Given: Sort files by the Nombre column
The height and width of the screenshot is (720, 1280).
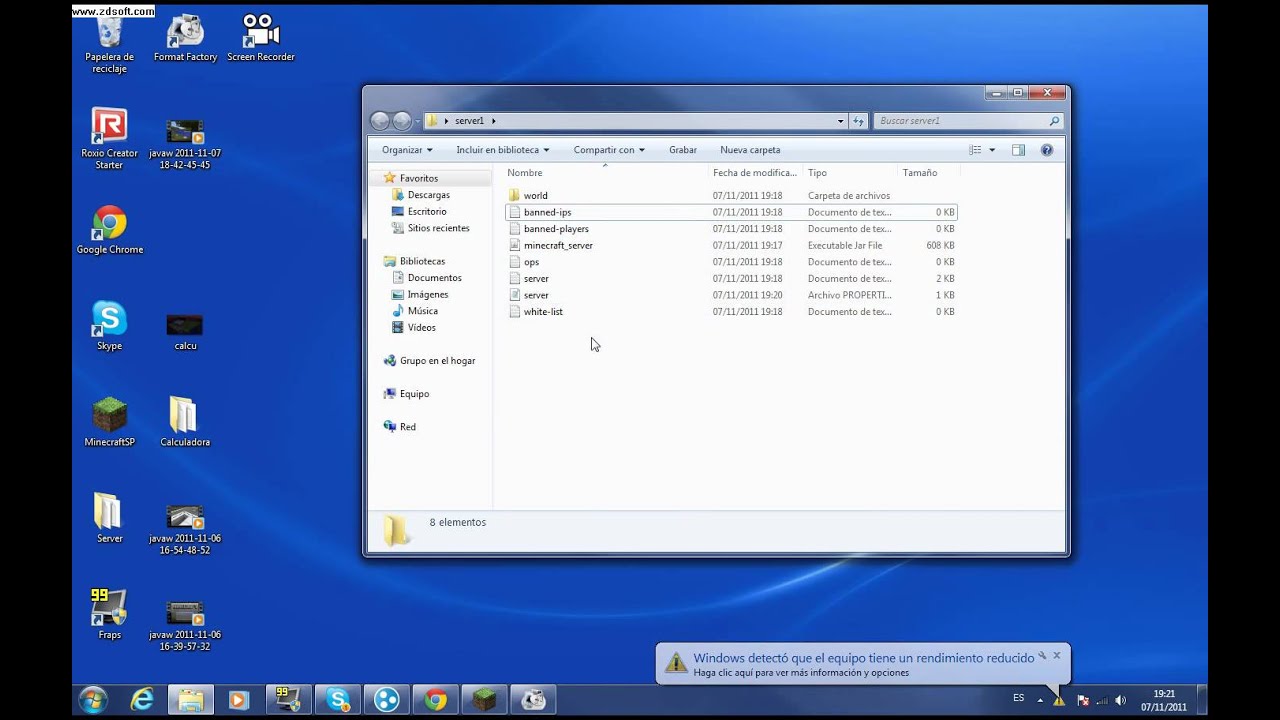Looking at the screenshot, I should coord(605,173).
